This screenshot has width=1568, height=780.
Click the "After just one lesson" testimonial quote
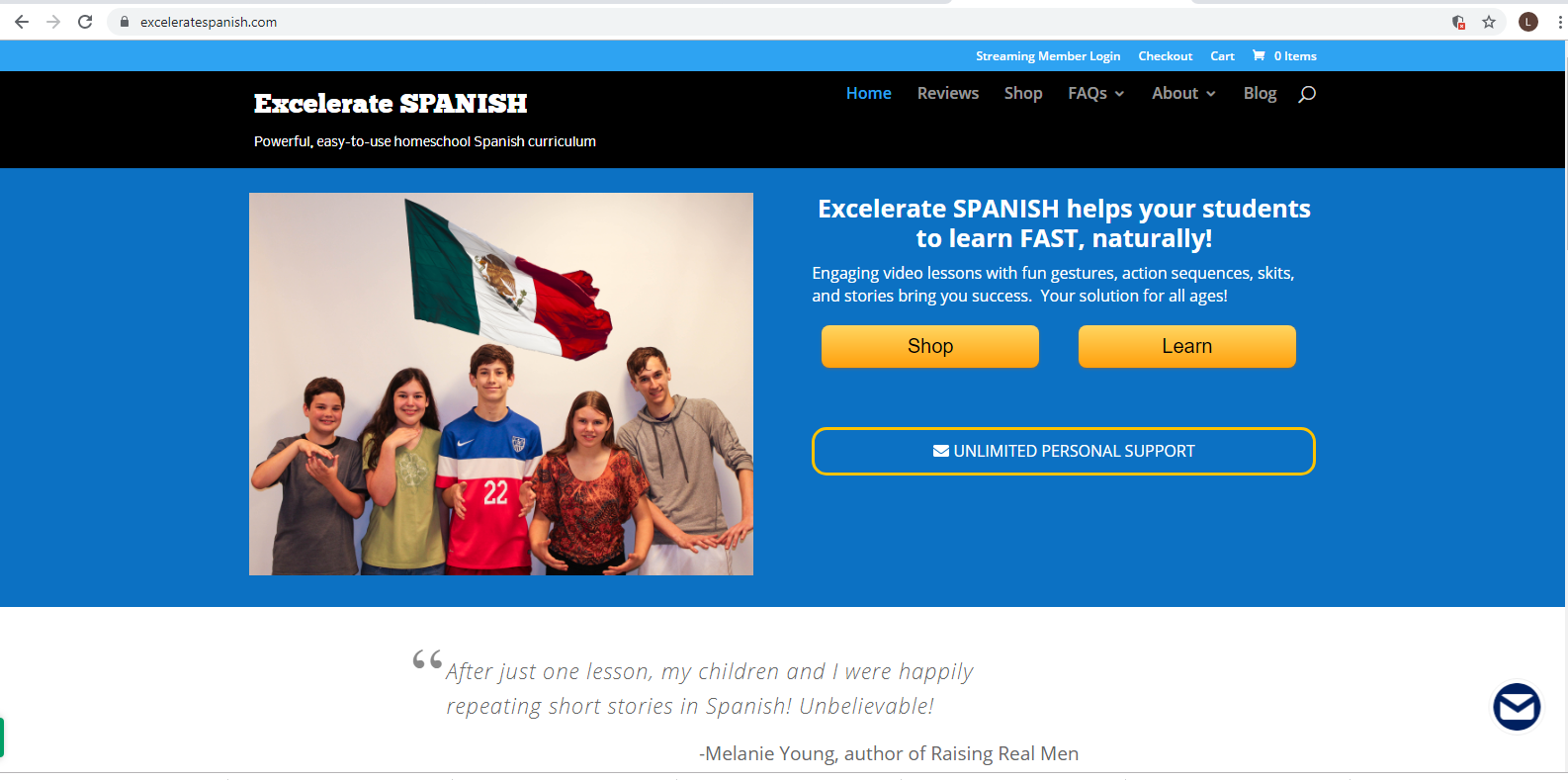[709, 688]
